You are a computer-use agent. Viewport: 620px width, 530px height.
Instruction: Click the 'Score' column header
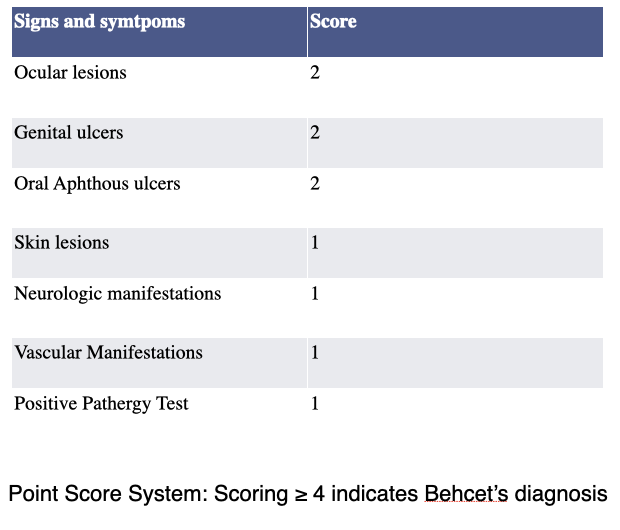click(333, 22)
